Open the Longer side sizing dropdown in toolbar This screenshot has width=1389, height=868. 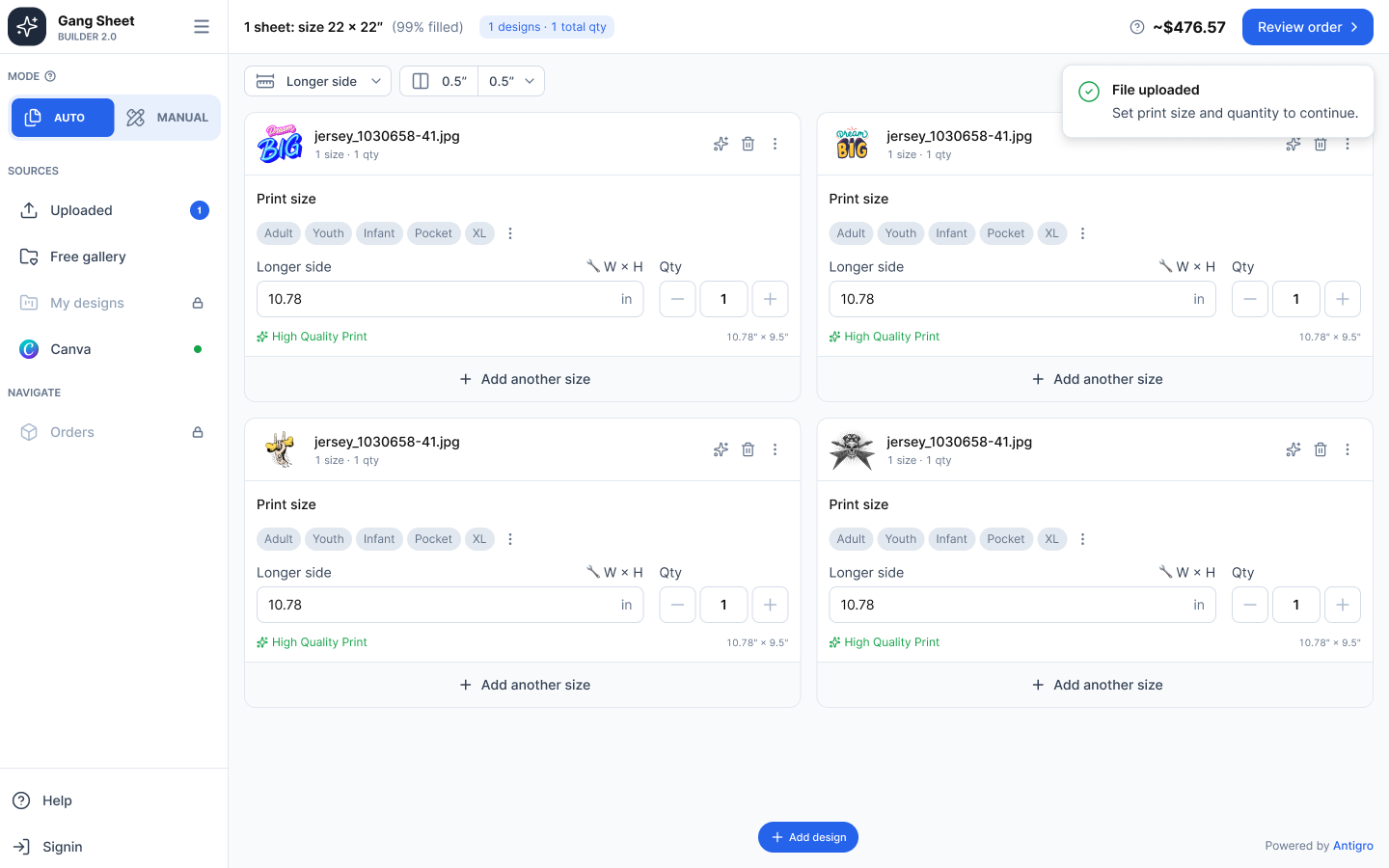pyautogui.click(x=317, y=81)
